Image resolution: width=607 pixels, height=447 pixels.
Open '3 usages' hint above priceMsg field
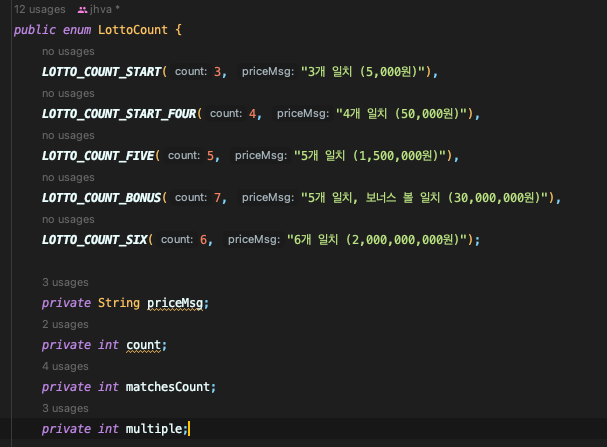[x=65, y=283]
